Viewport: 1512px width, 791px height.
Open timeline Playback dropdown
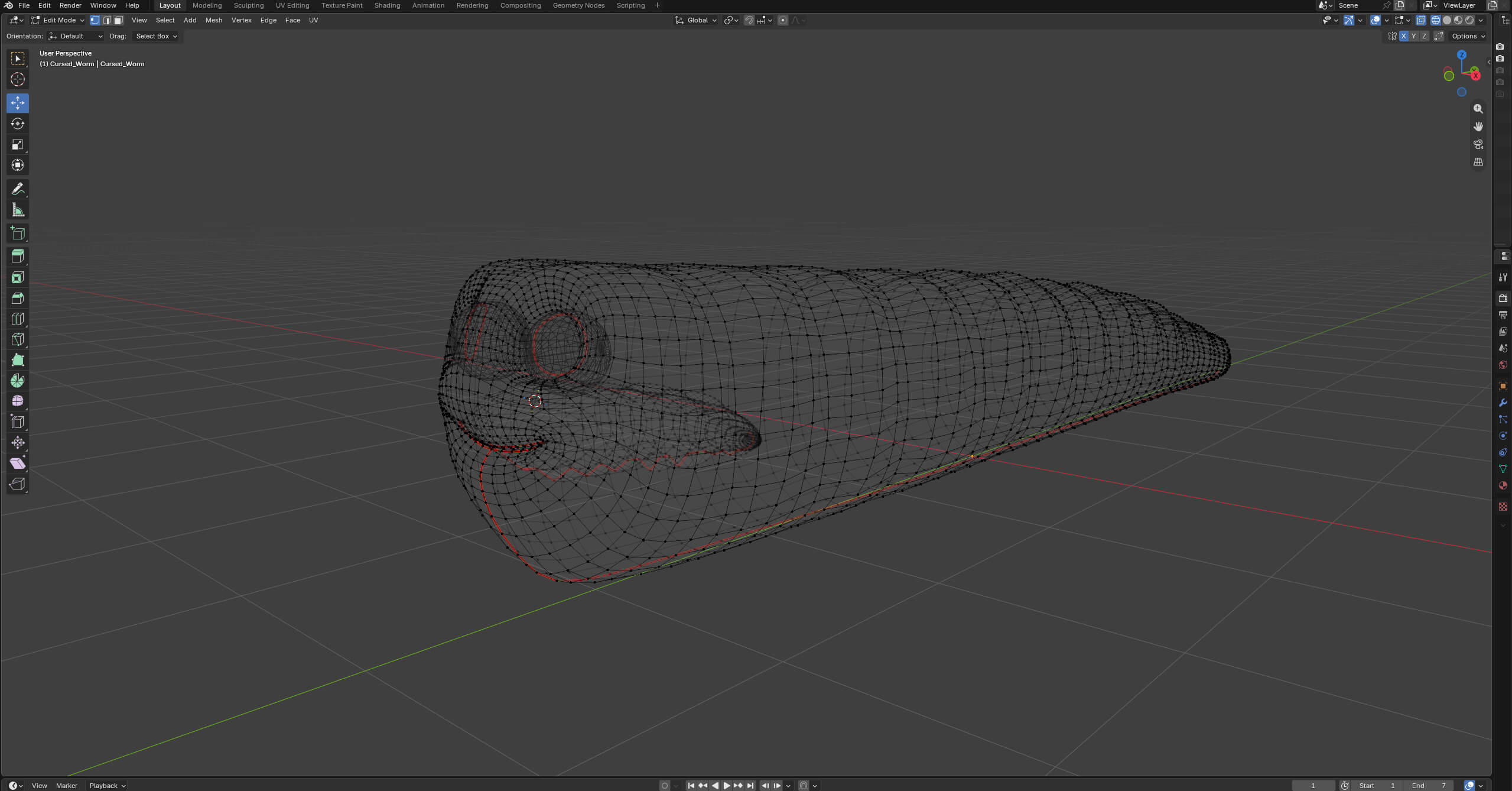(x=107, y=786)
